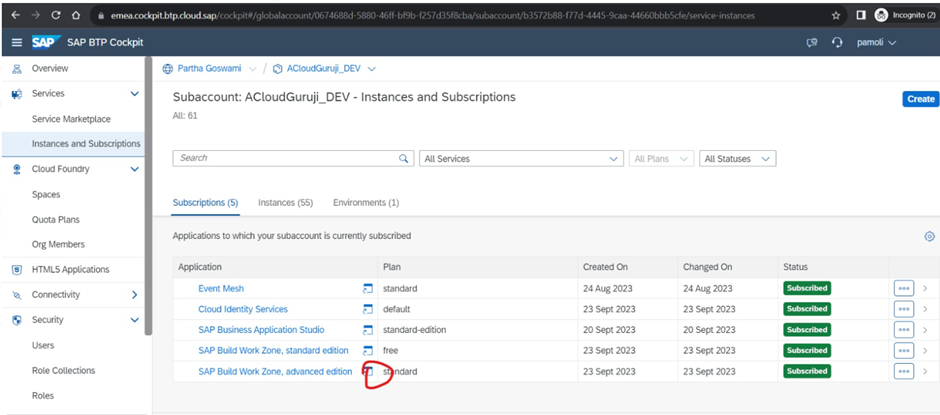Image resolution: width=940 pixels, height=415 pixels.
Task: Open actions menu for SAP Business Application Studio
Action: pos(903,330)
